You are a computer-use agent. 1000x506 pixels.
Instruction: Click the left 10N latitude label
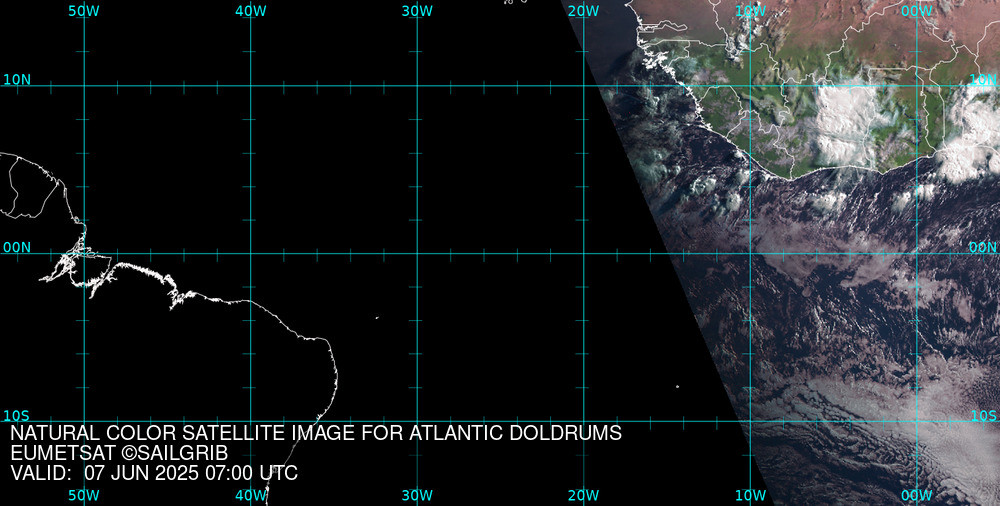click(x=17, y=80)
